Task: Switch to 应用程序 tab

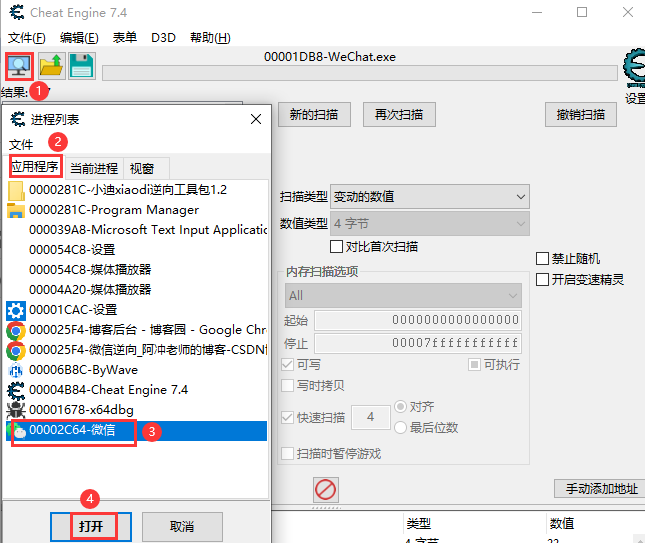Action: coord(35,167)
